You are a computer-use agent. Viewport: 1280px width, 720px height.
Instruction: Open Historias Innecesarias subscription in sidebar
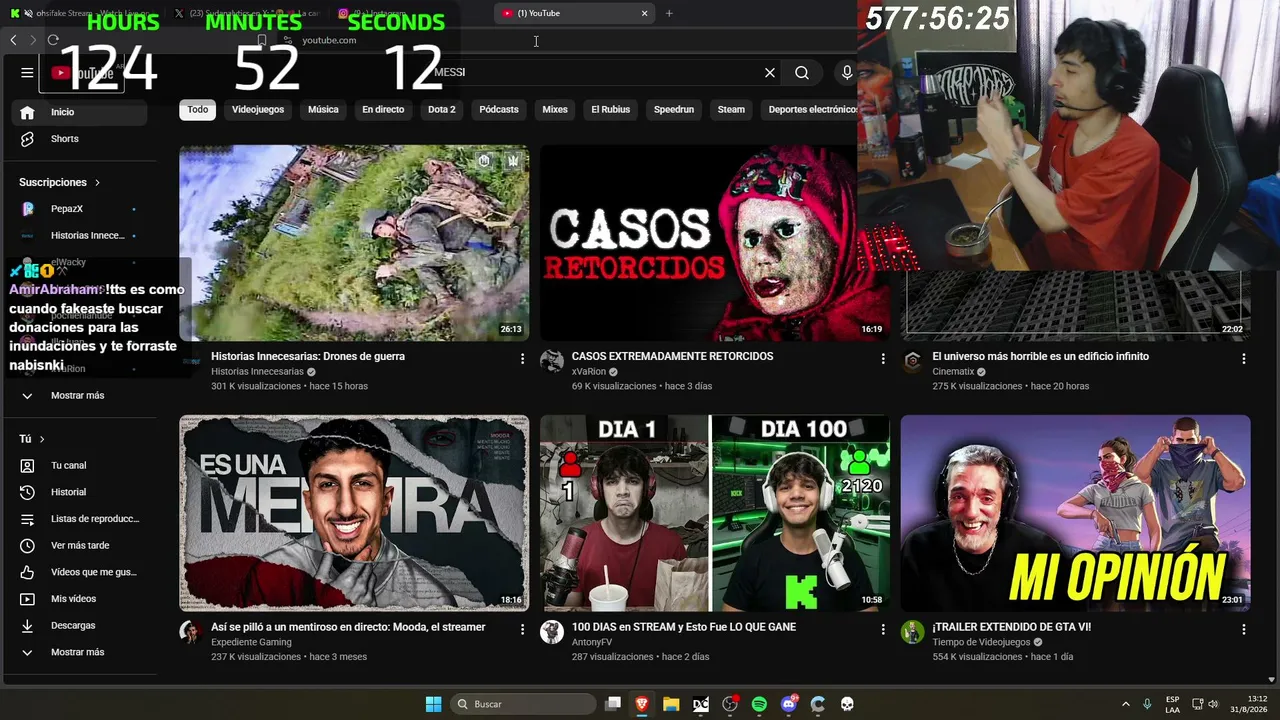80,235
